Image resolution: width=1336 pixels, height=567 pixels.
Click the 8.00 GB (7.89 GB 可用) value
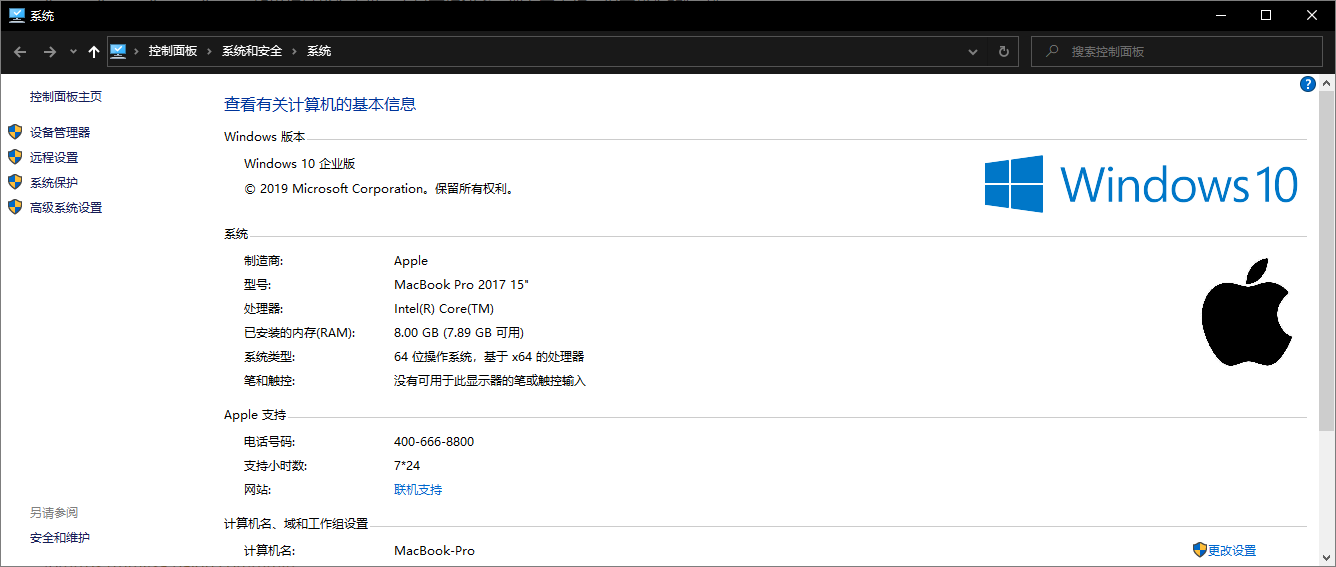point(459,333)
